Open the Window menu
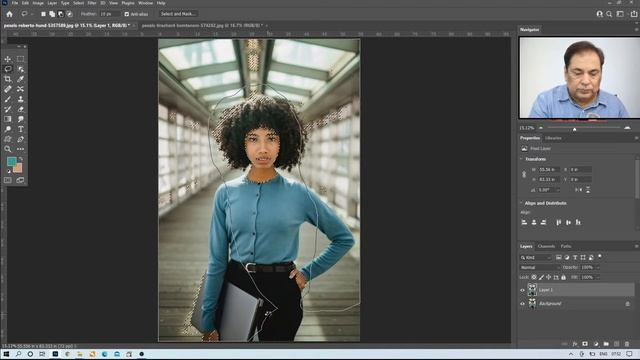The width and height of the screenshot is (640, 360). click(145, 3)
